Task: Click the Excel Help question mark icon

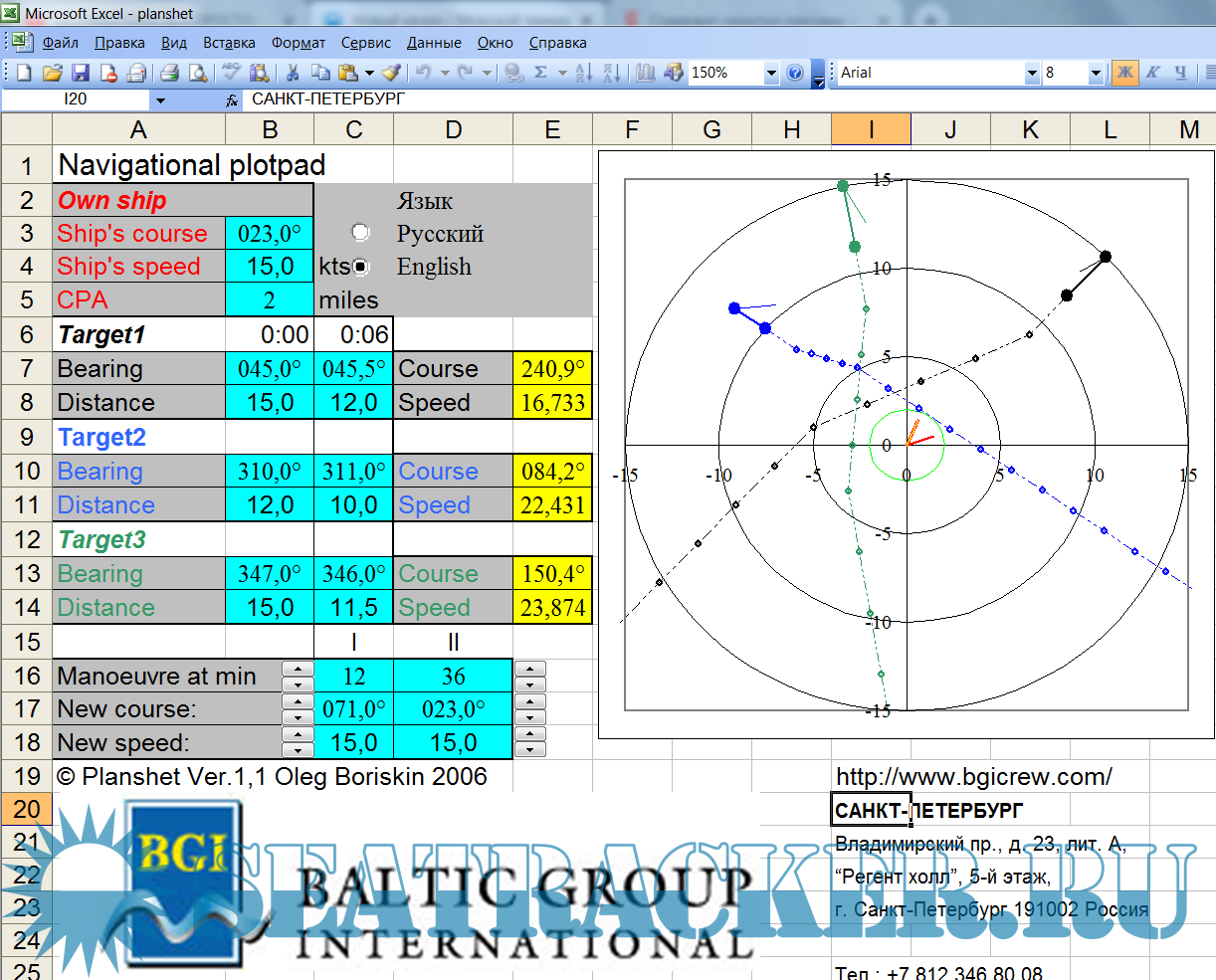Action: coord(794,73)
